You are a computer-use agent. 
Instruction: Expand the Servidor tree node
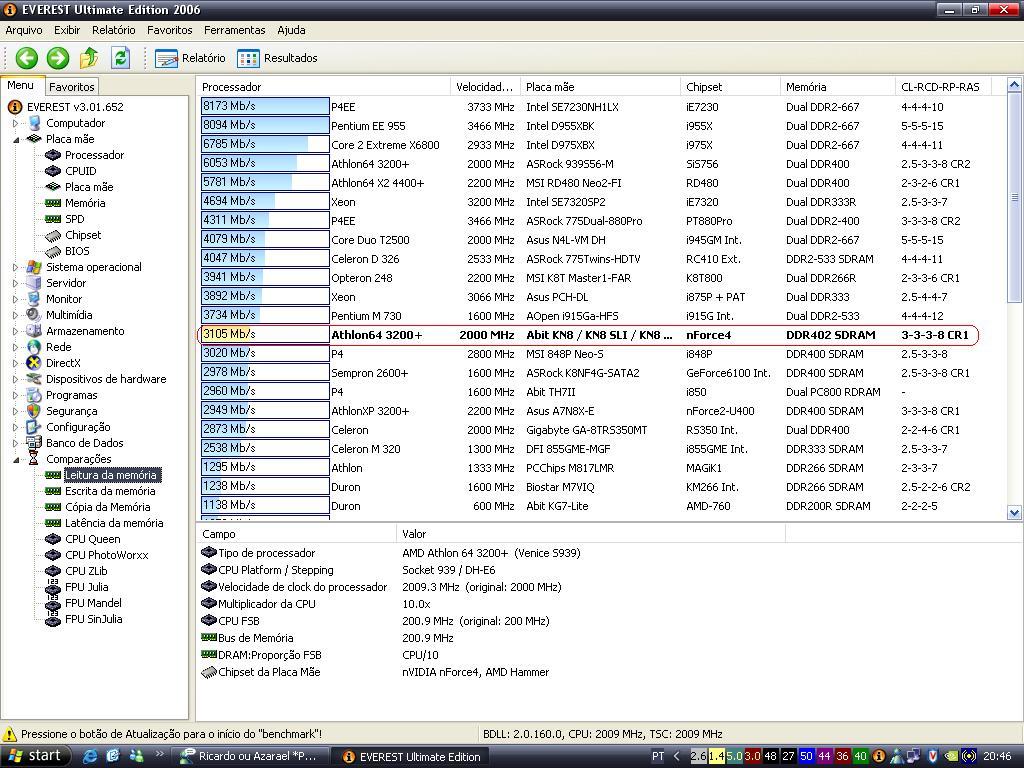16,283
